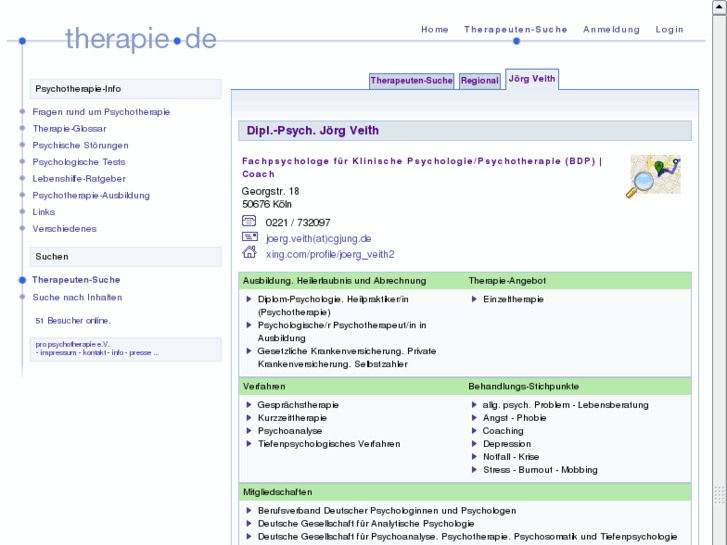
Task: Click the phone number 0221 / 732097
Action: (298, 223)
